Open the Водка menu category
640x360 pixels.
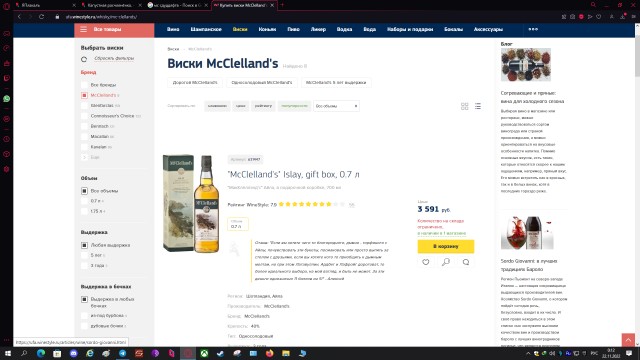tap(344, 29)
